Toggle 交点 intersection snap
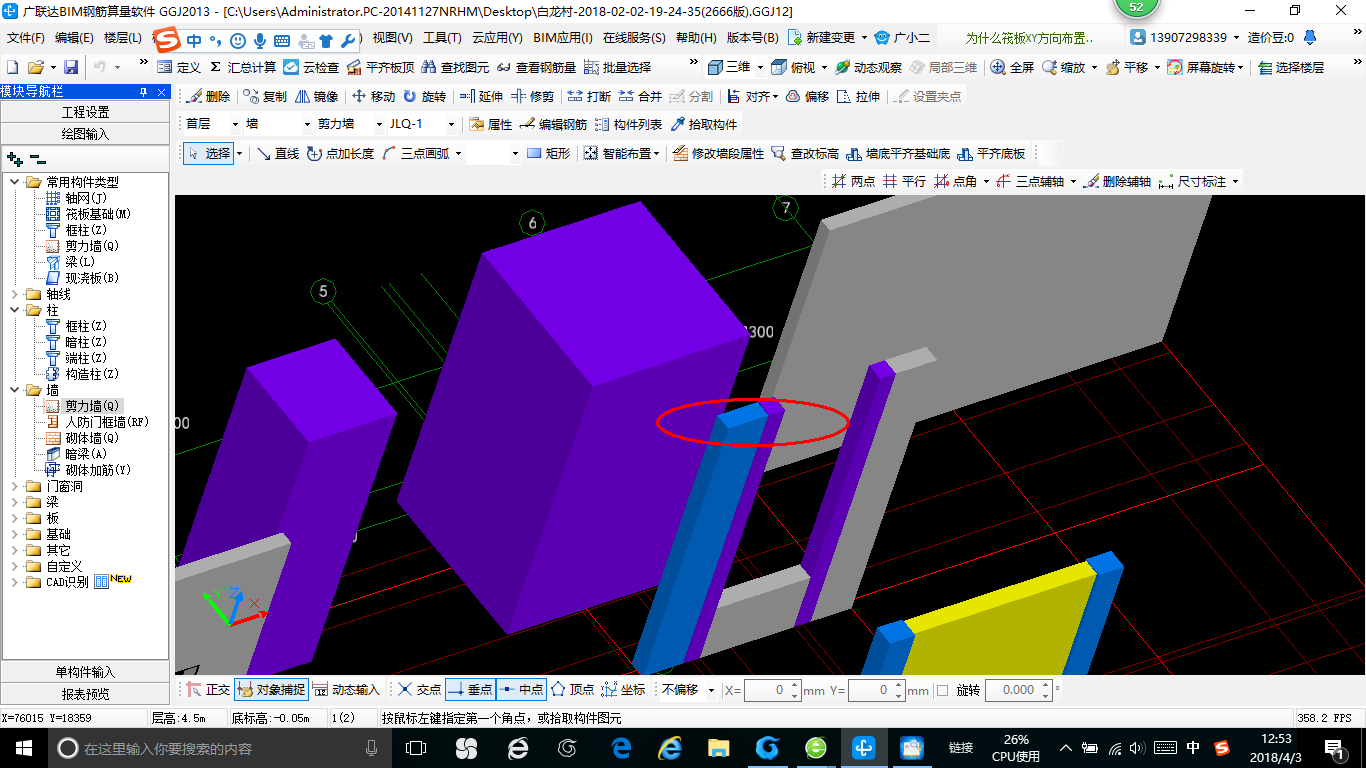This screenshot has height=768, width=1366. [419, 689]
